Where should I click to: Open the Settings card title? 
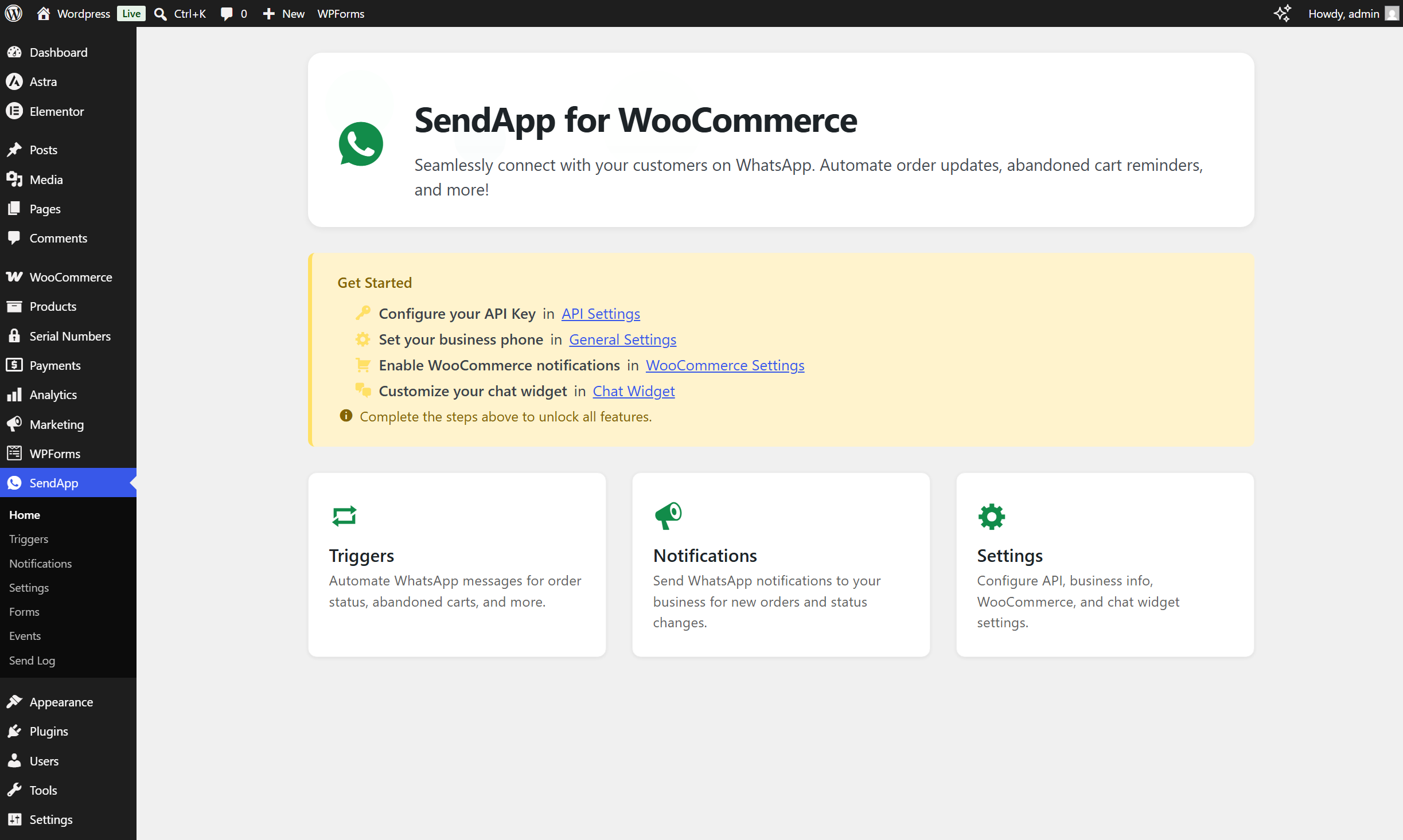(1010, 556)
